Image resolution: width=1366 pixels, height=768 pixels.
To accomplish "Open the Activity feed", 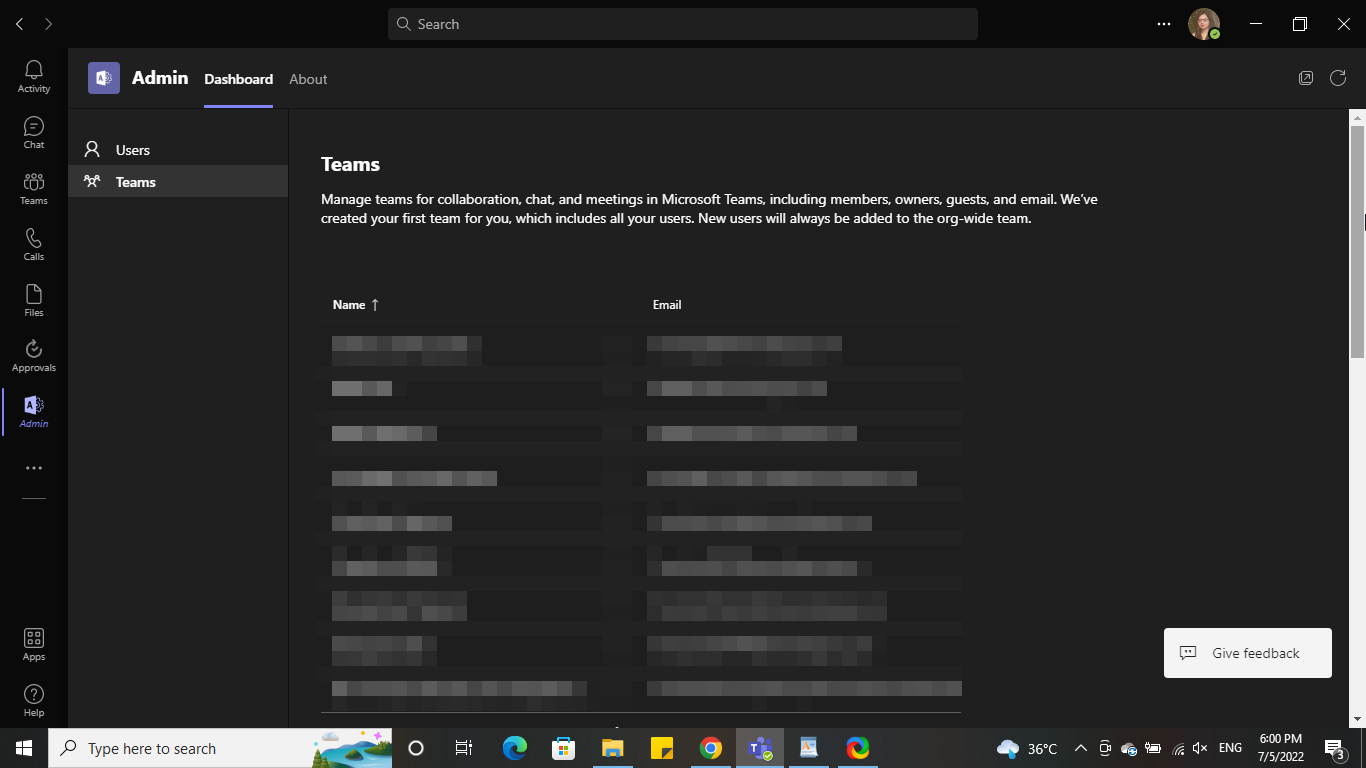I will [33, 75].
